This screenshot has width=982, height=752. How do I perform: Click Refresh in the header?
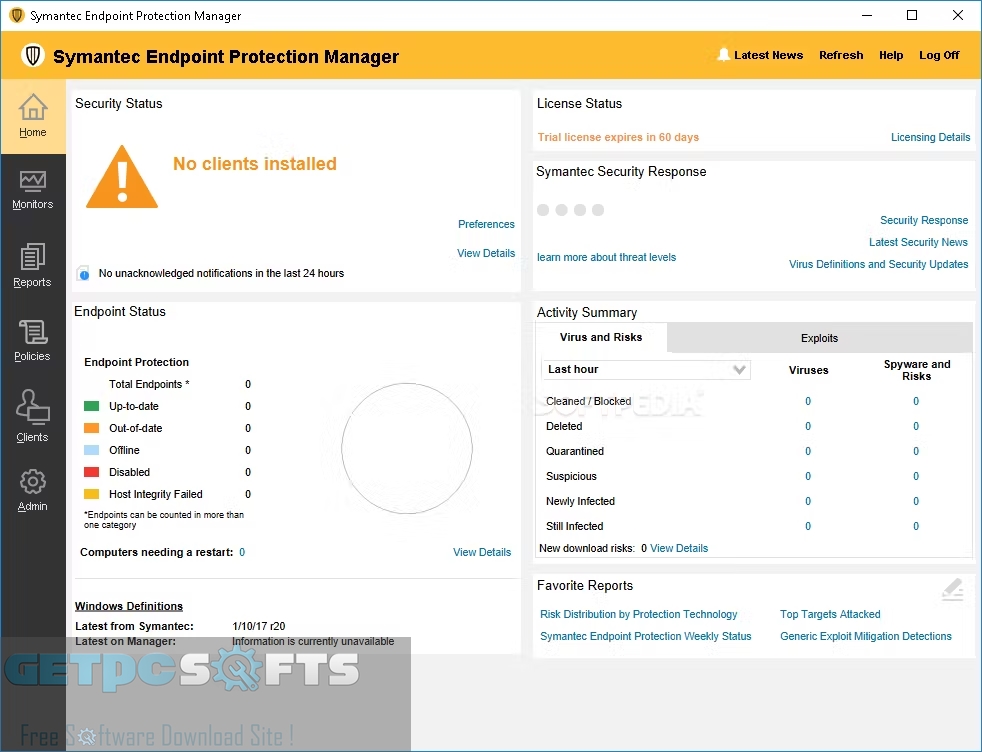[841, 55]
